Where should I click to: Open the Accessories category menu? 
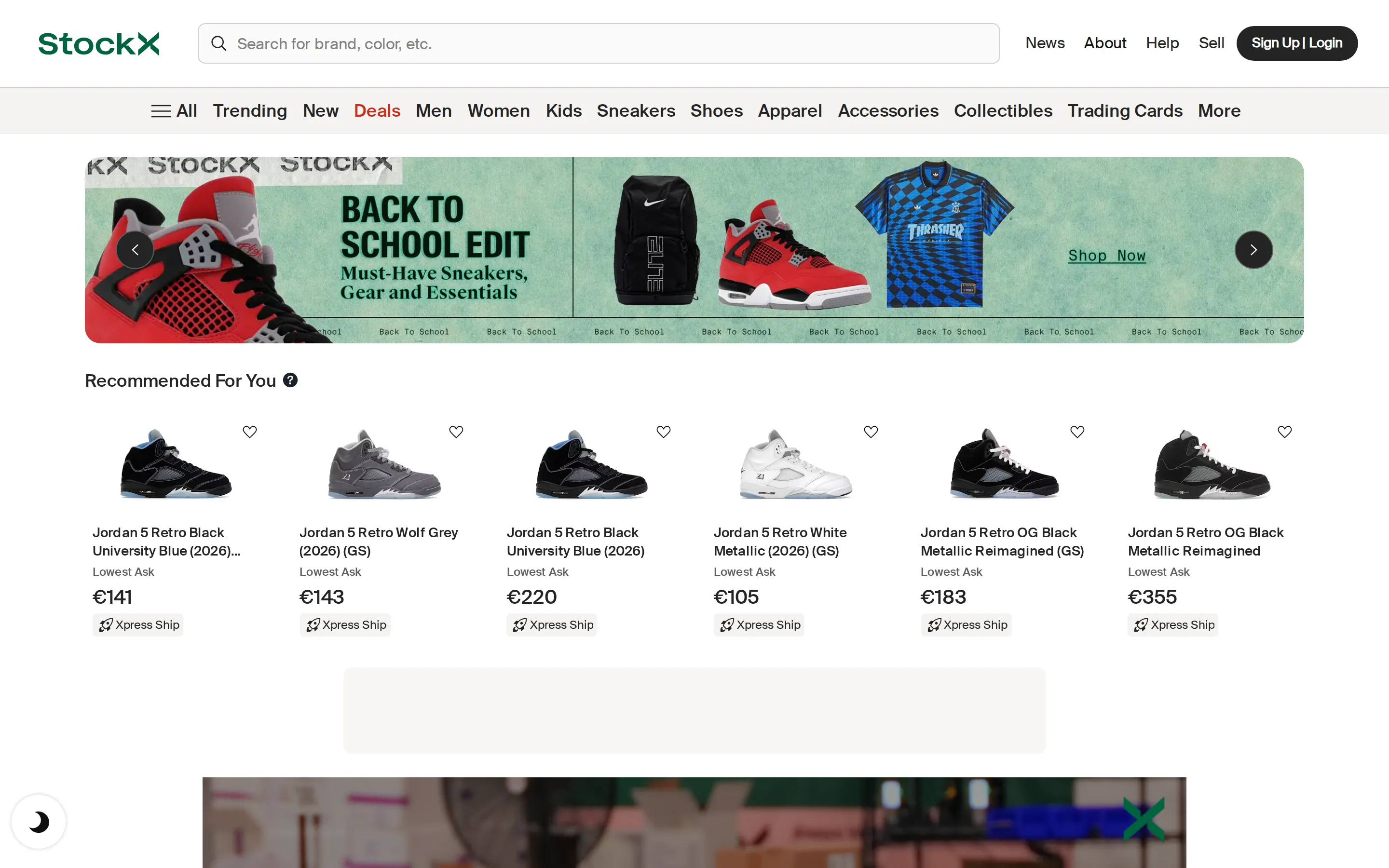(x=888, y=111)
